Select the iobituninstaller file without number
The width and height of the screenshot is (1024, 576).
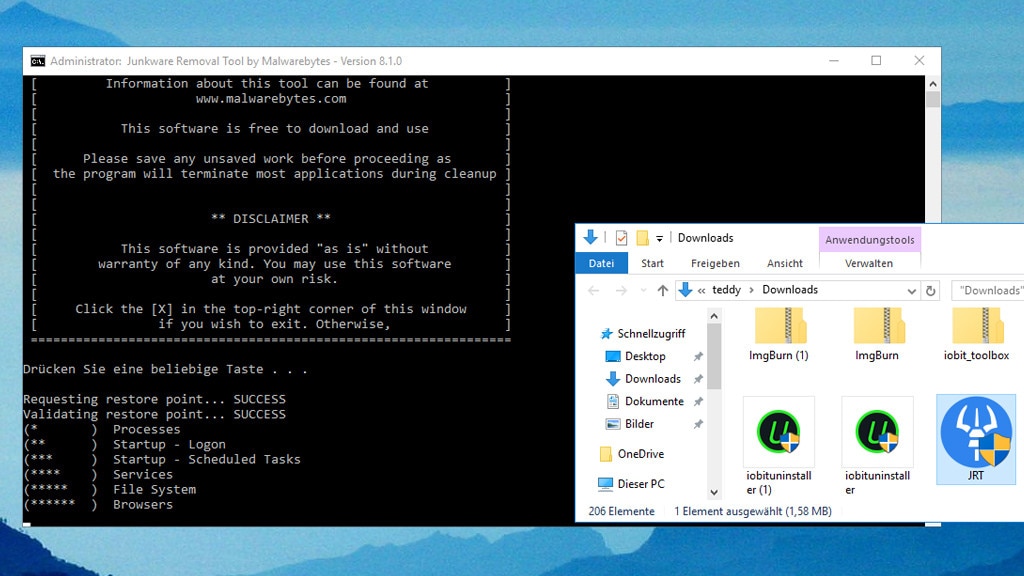click(x=877, y=446)
